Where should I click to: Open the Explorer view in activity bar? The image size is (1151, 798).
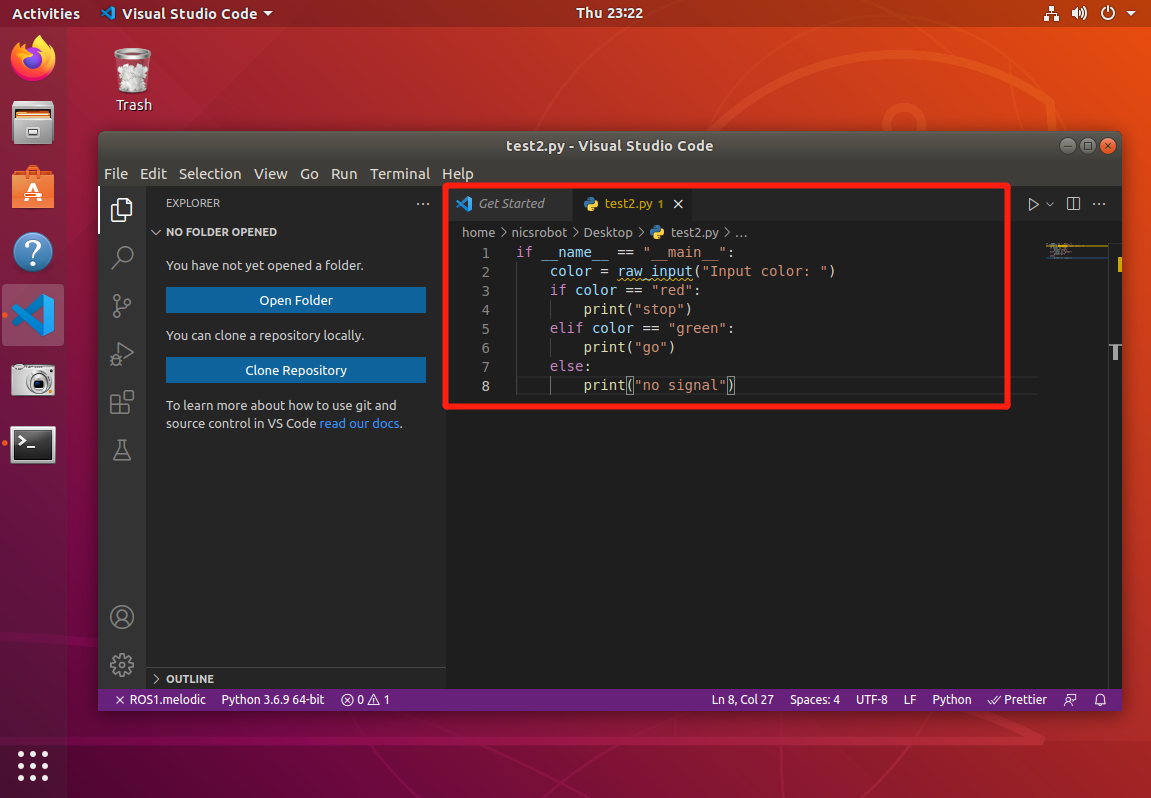pyautogui.click(x=122, y=210)
